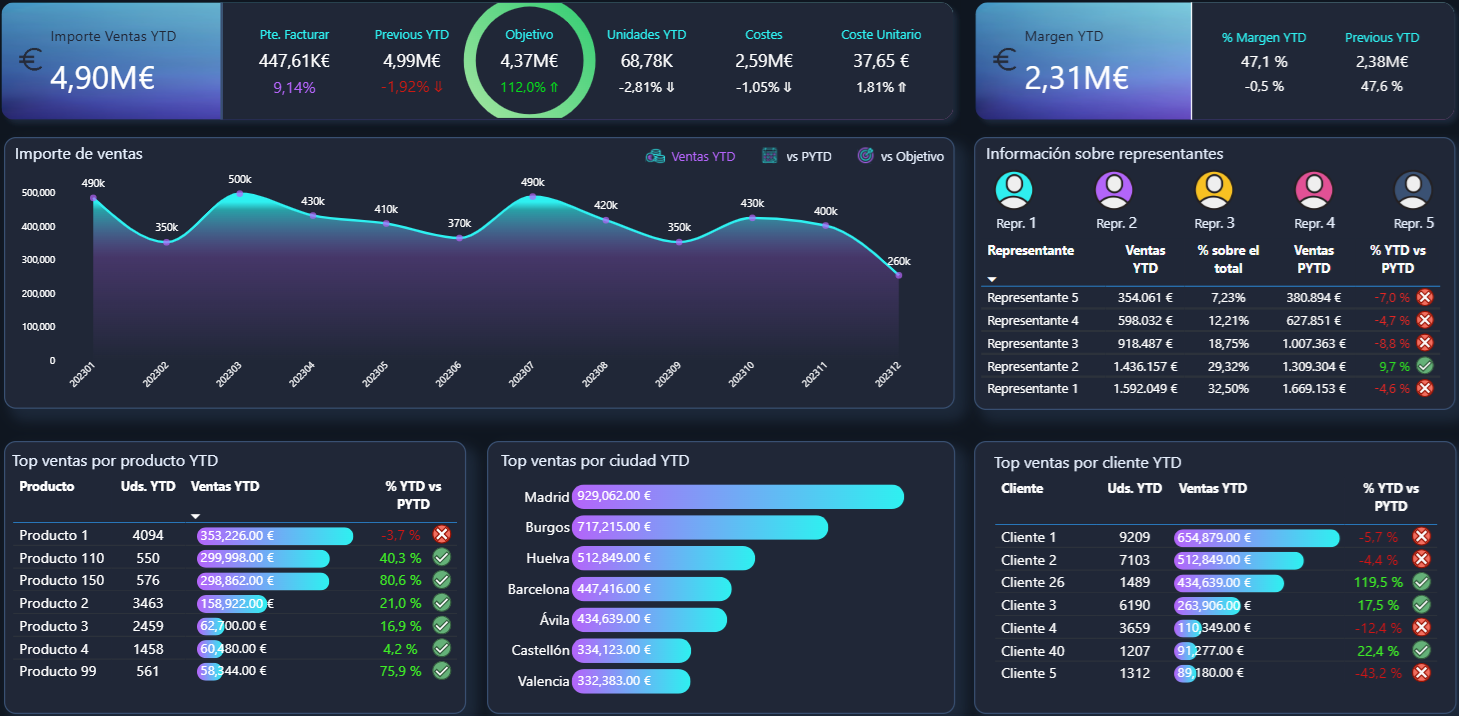Open the Pte. Facturar KPI card
Image resolution: width=1459 pixels, height=716 pixels.
(x=294, y=60)
